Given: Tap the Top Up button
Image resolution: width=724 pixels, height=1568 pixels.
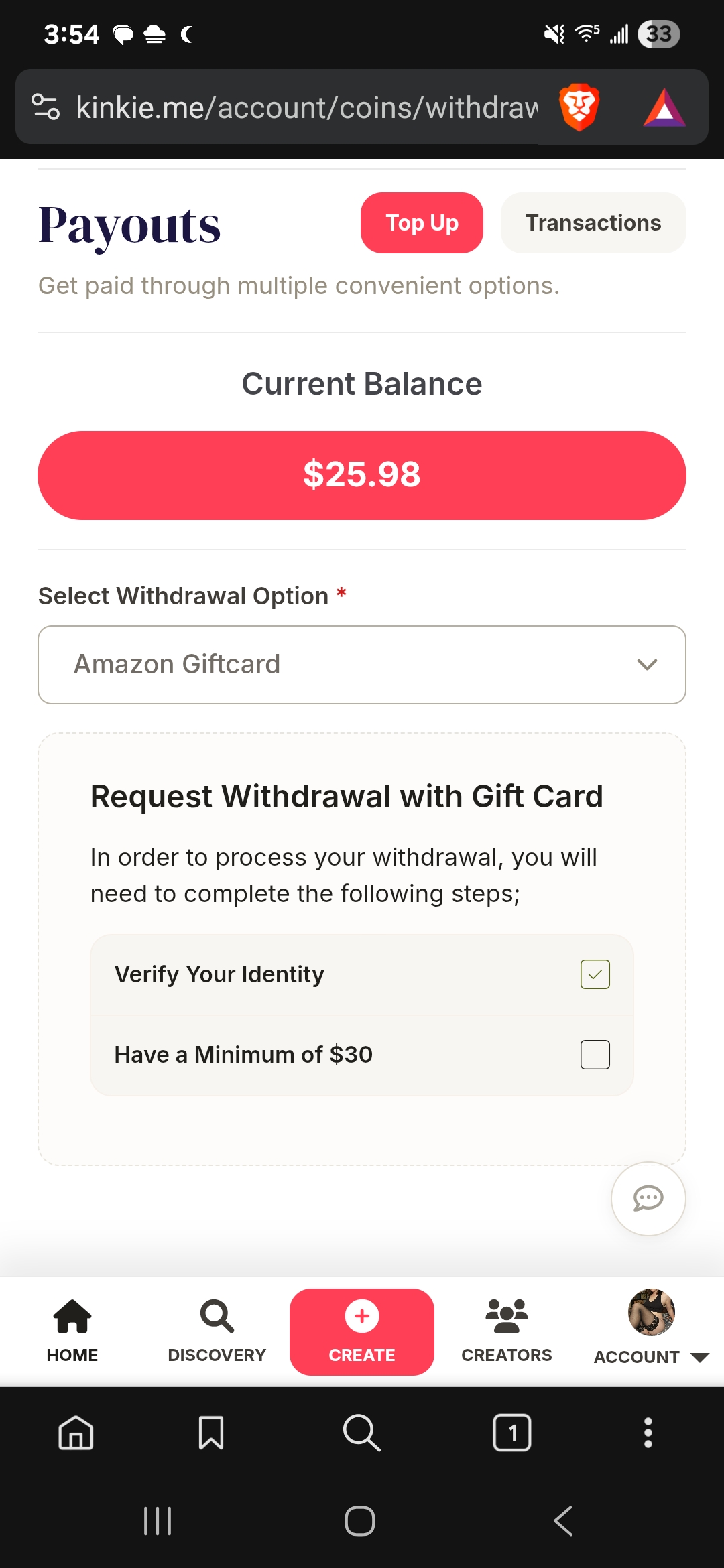Looking at the screenshot, I should click(x=422, y=223).
